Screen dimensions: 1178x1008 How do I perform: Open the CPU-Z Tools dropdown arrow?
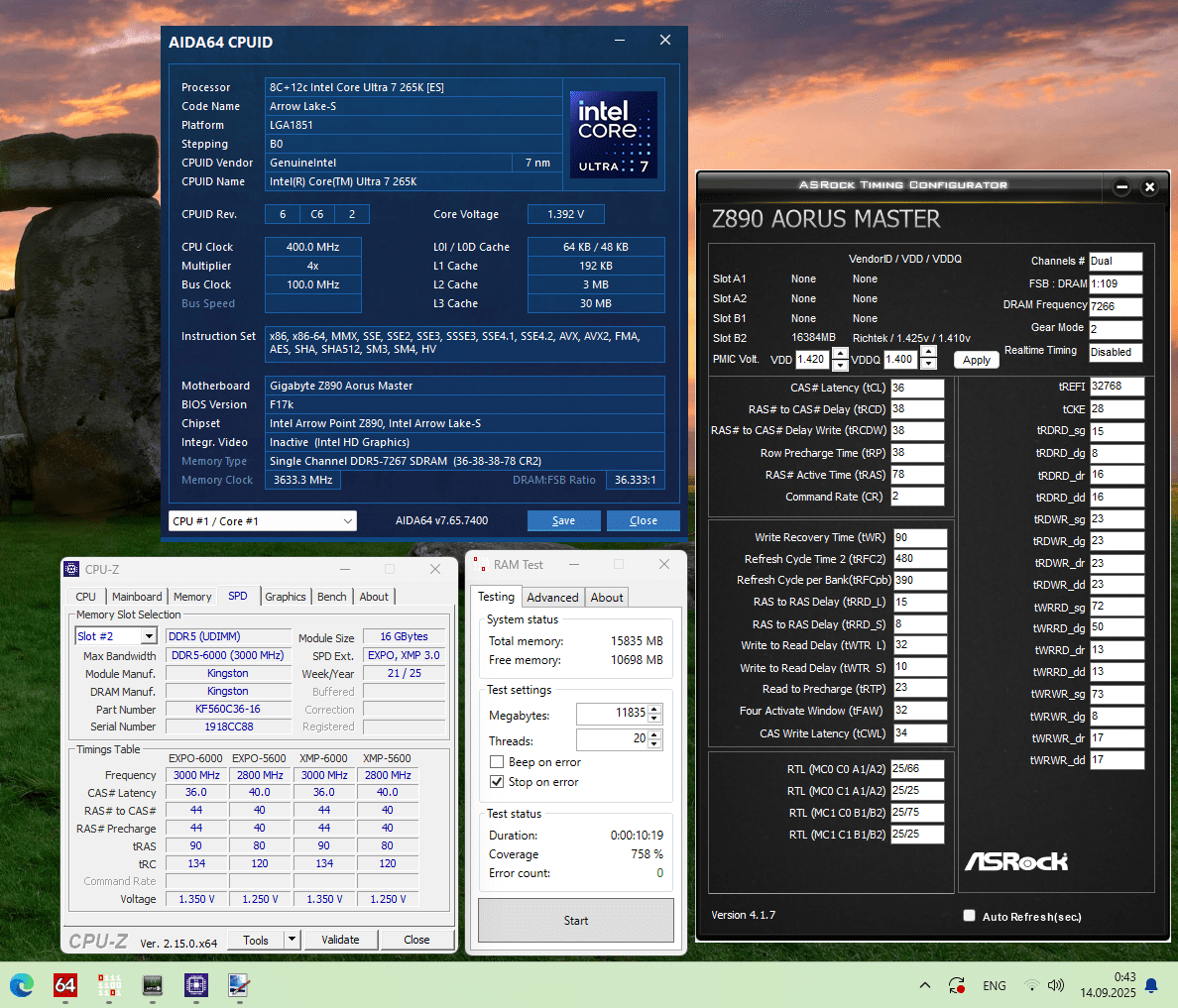pyautogui.click(x=292, y=940)
